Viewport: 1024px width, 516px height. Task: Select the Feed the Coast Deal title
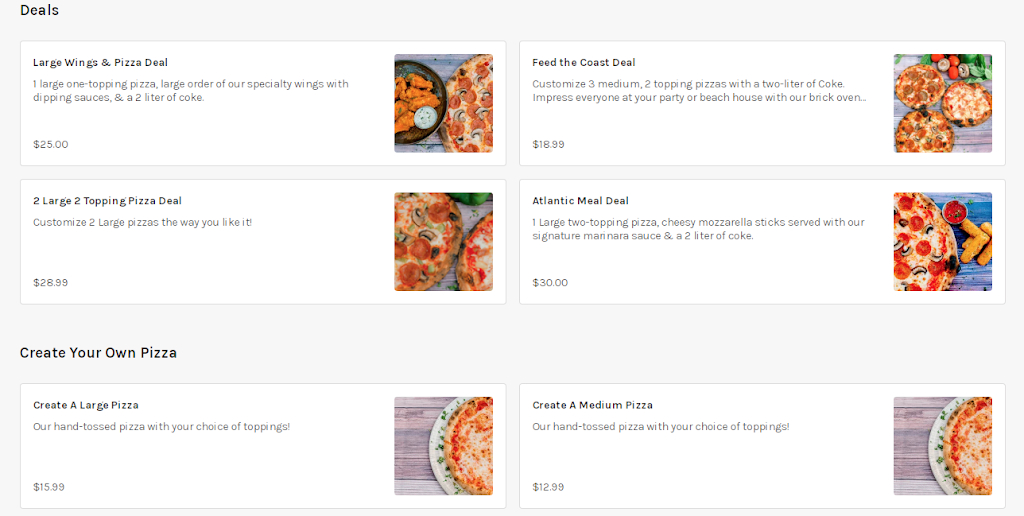coord(583,63)
